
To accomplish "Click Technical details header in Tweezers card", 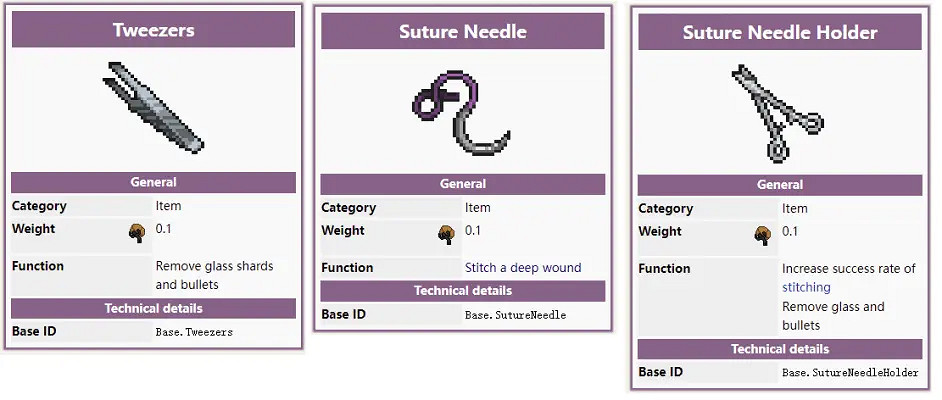I will (153, 308).
